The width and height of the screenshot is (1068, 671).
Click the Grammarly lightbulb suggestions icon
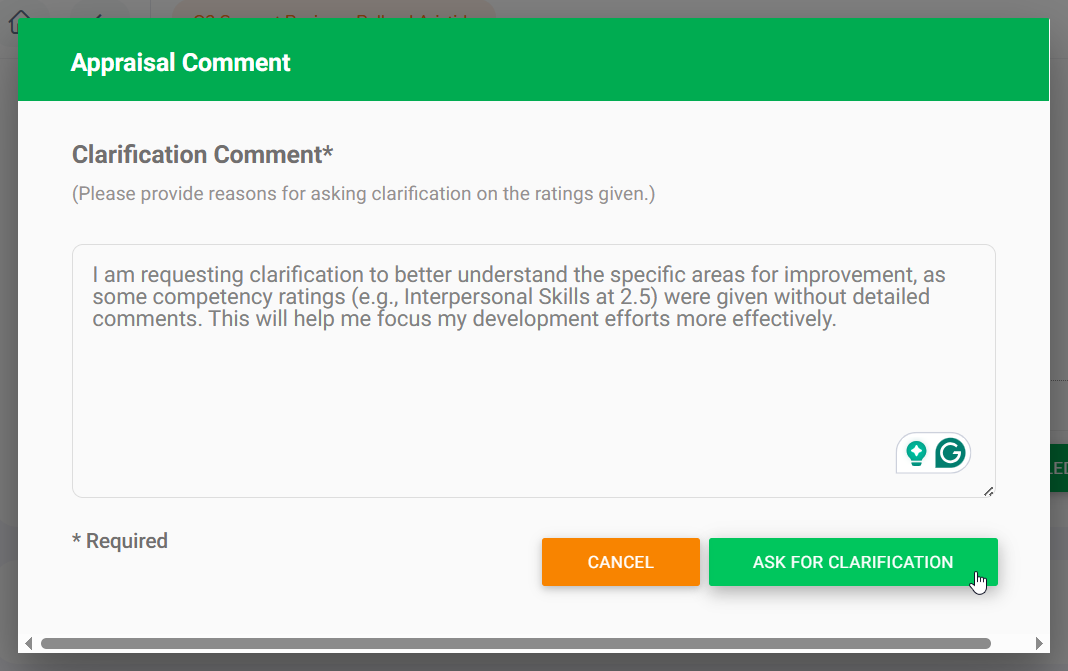[915, 453]
